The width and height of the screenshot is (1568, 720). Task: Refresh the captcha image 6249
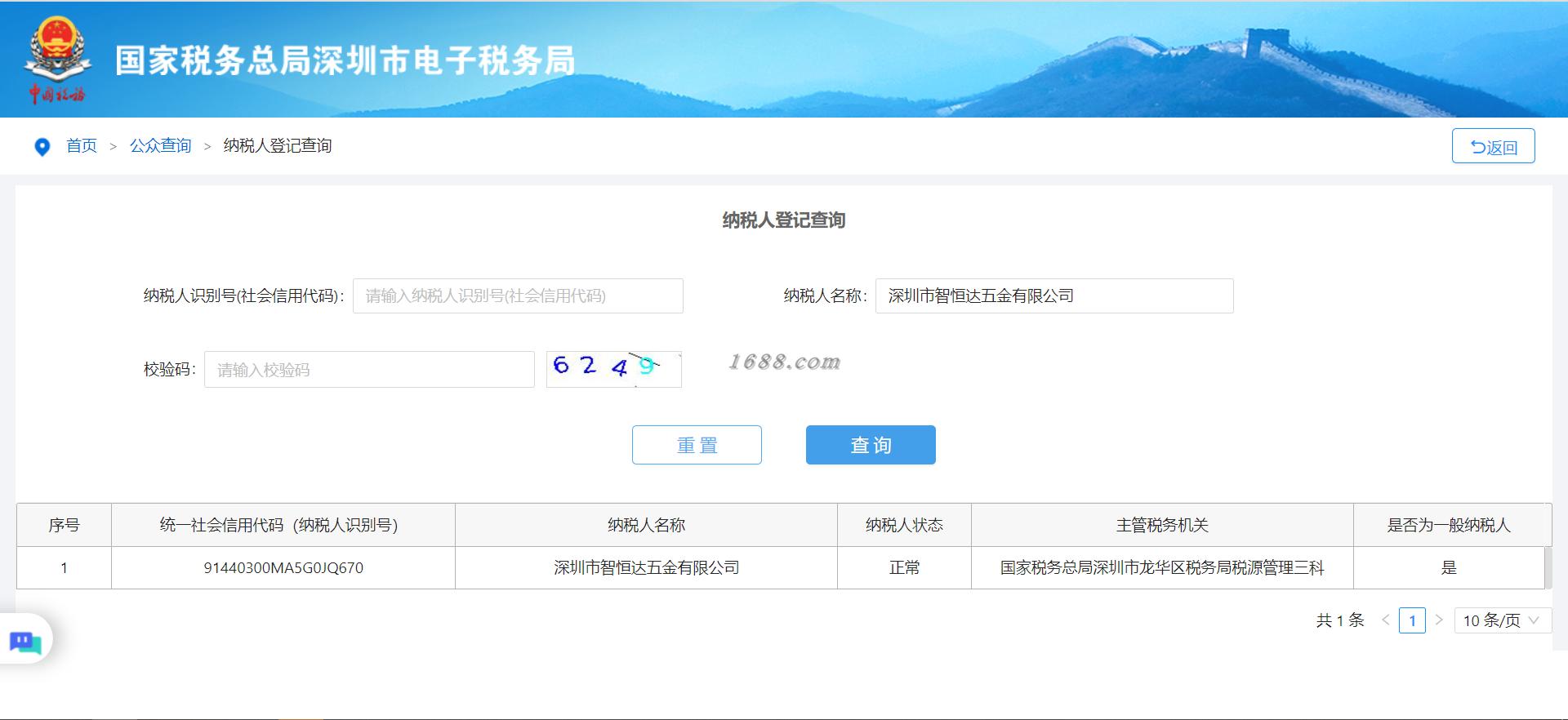tap(613, 369)
